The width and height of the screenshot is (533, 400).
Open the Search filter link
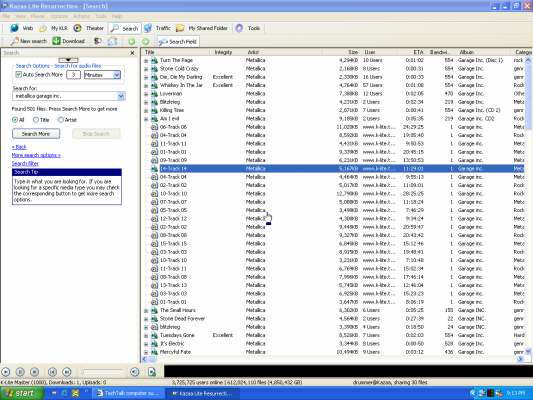click(x=25, y=163)
